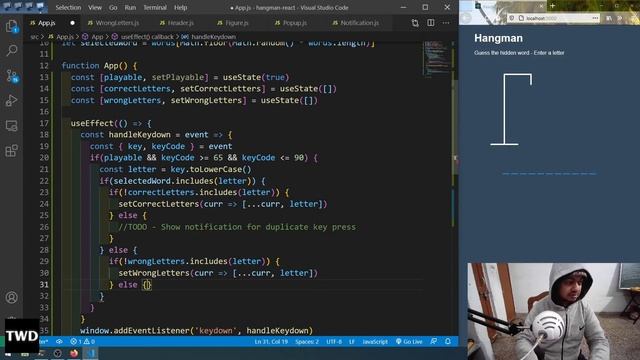Viewport: 640px width, 360px height.
Task: Click the hidden word letter blanks
Action: click(549, 174)
